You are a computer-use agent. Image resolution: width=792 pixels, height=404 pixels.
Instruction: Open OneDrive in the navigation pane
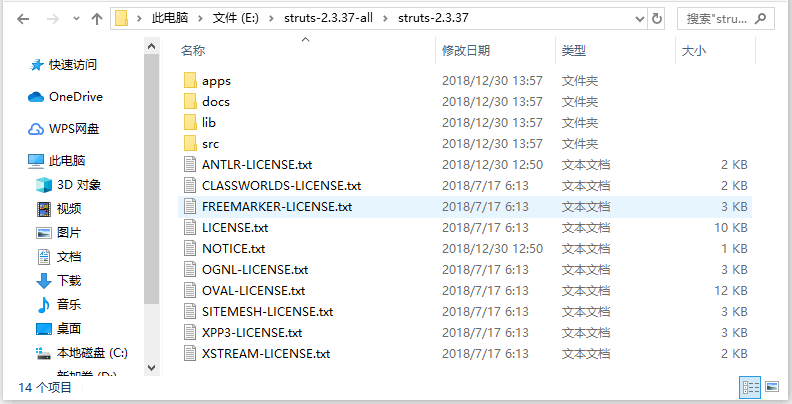[x=76, y=96]
